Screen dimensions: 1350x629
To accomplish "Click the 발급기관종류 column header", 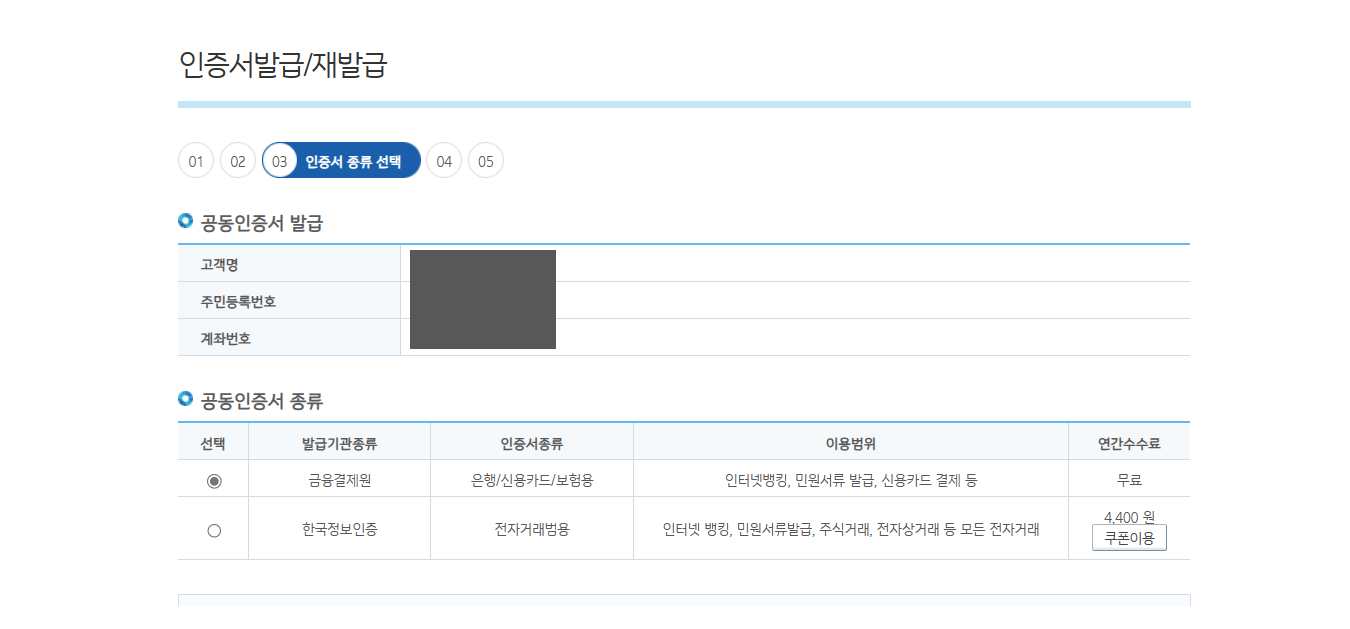I will (339, 444).
